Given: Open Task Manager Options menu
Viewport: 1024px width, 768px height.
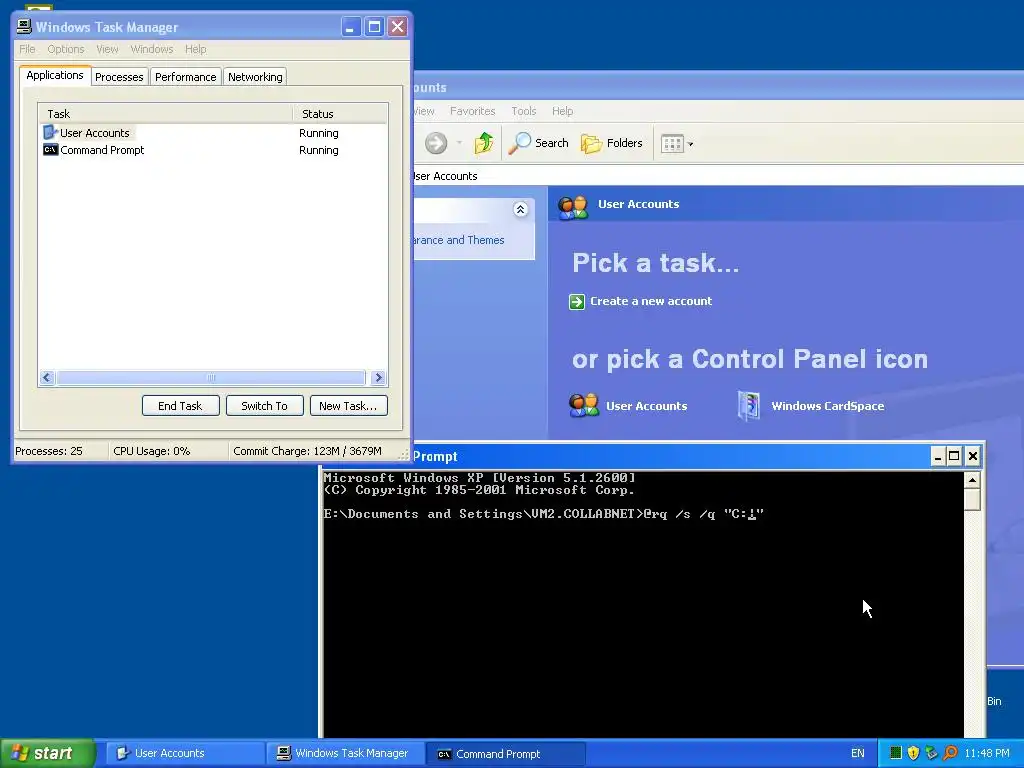Looking at the screenshot, I should 65,49.
